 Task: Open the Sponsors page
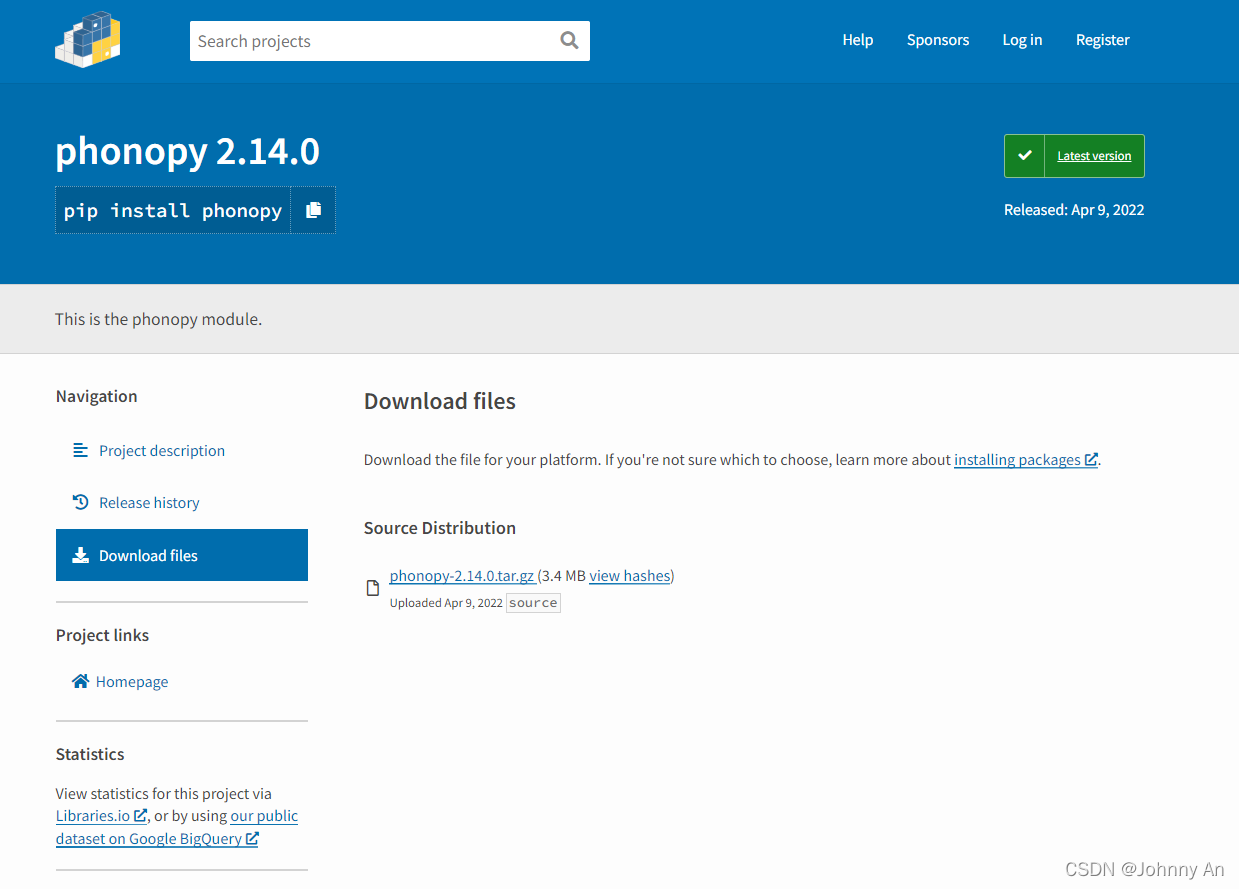pos(938,40)
